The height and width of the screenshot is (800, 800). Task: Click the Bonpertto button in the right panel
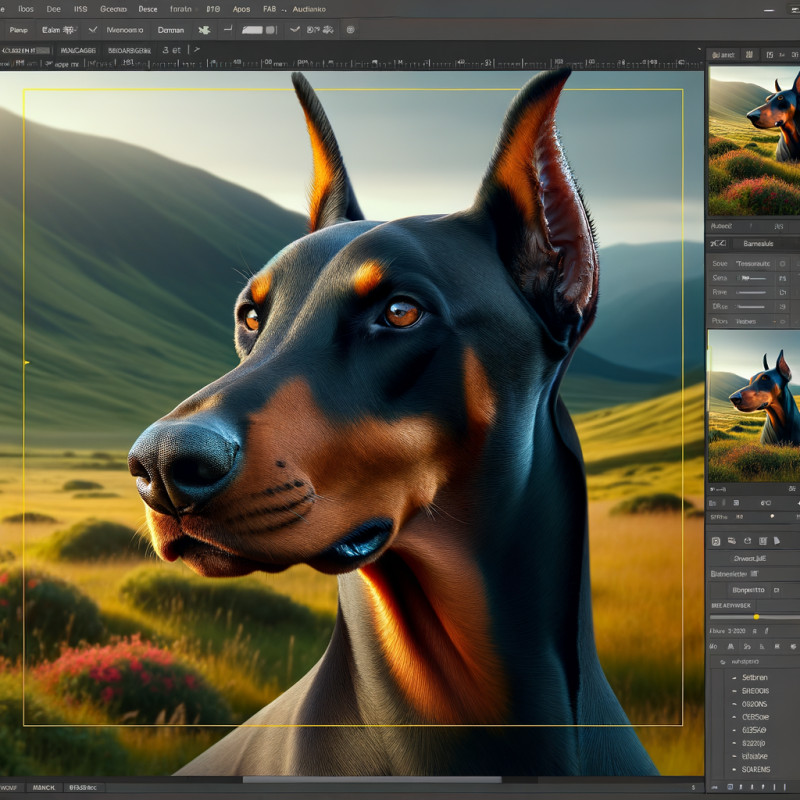pyautogui.click(x=748, y=589)
